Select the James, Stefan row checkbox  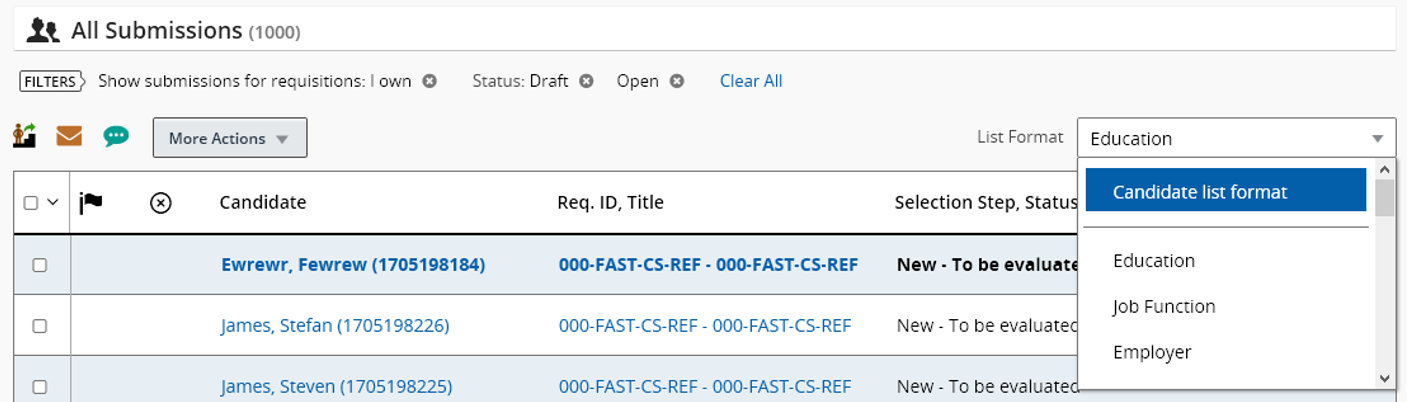click(x=40, y=326)
